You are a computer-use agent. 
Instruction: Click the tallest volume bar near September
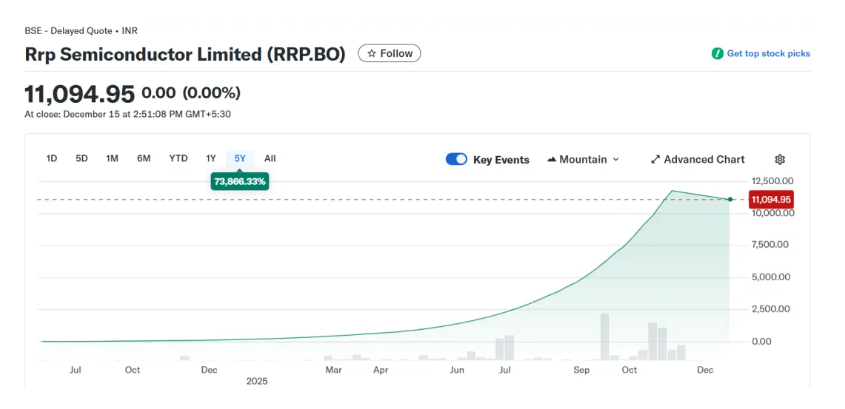click(x=604, y=336)
